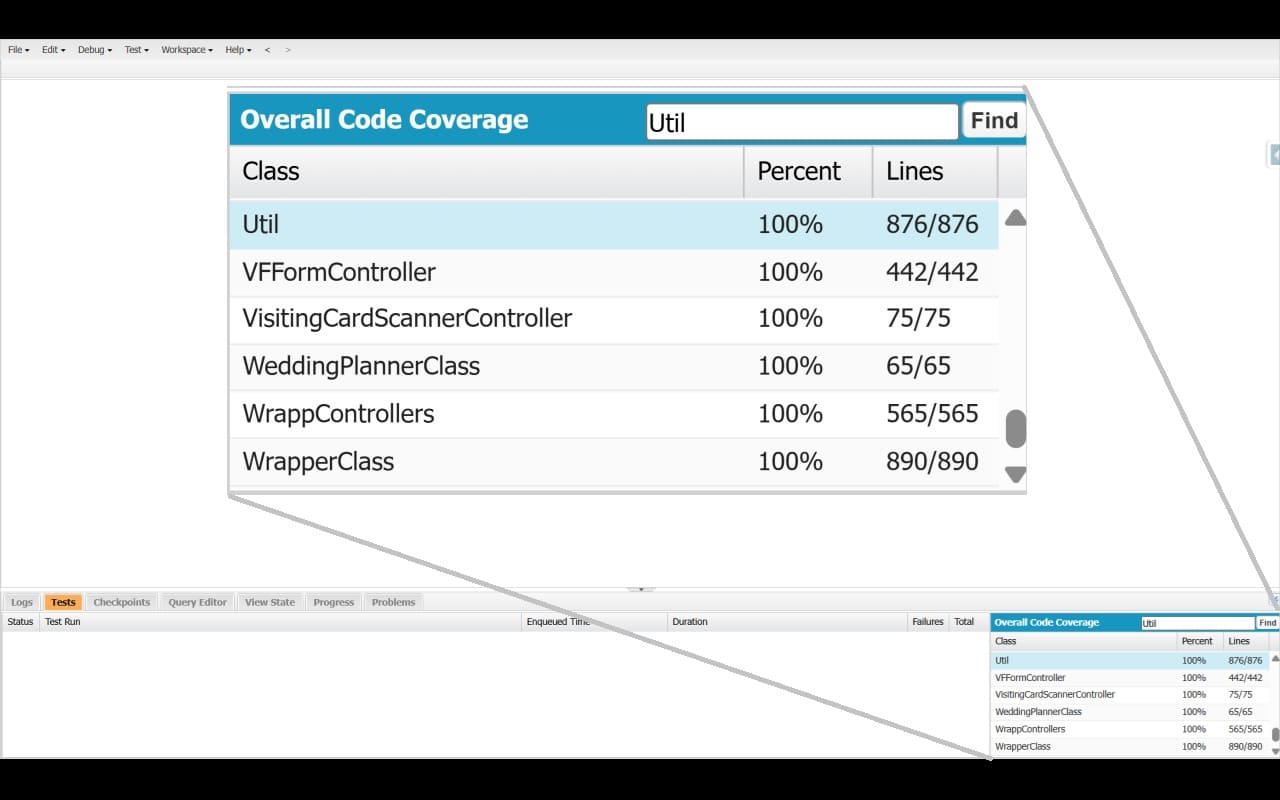
Task: Sort by the Test Run column header
Action: click(281, 622)
